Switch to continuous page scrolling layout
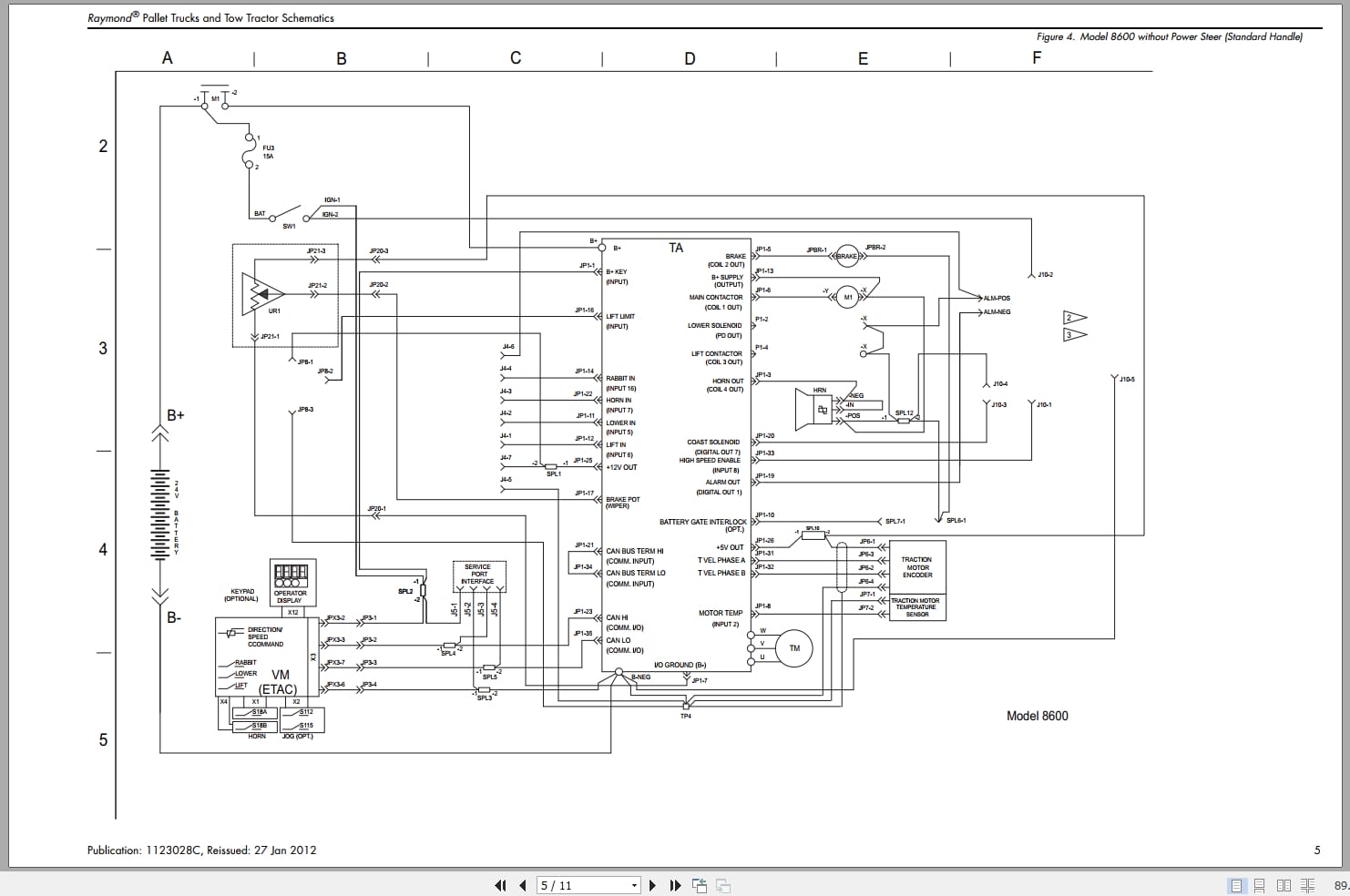 tap(1260, 885)
